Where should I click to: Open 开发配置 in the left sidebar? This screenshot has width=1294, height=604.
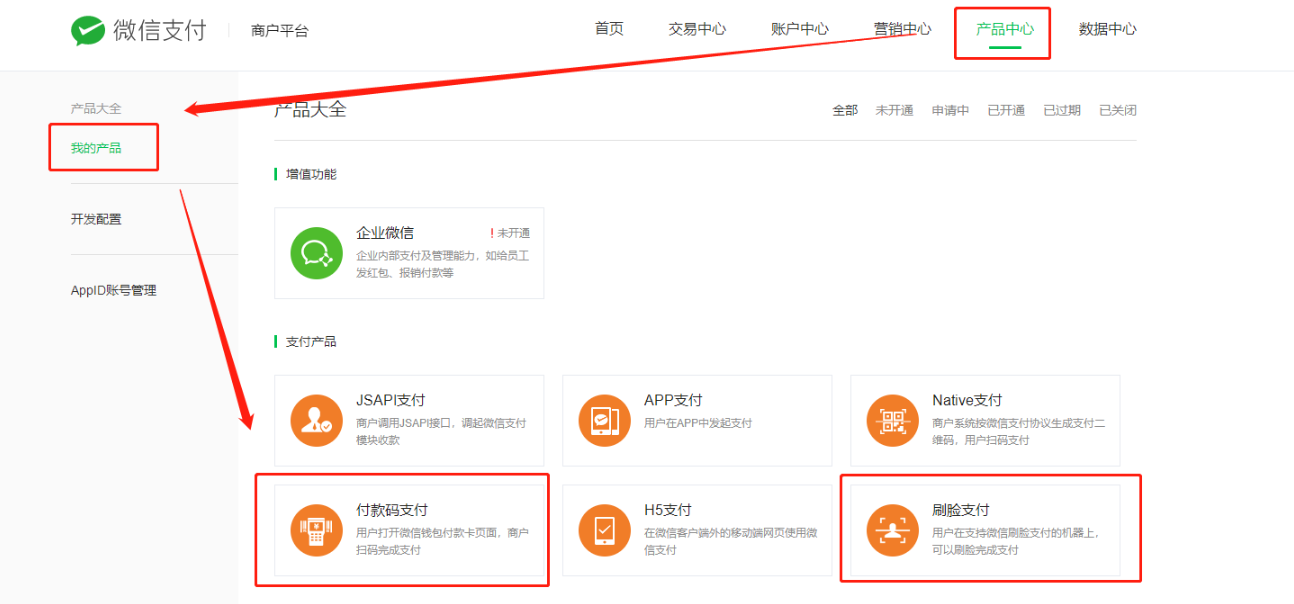click(96, 219)
